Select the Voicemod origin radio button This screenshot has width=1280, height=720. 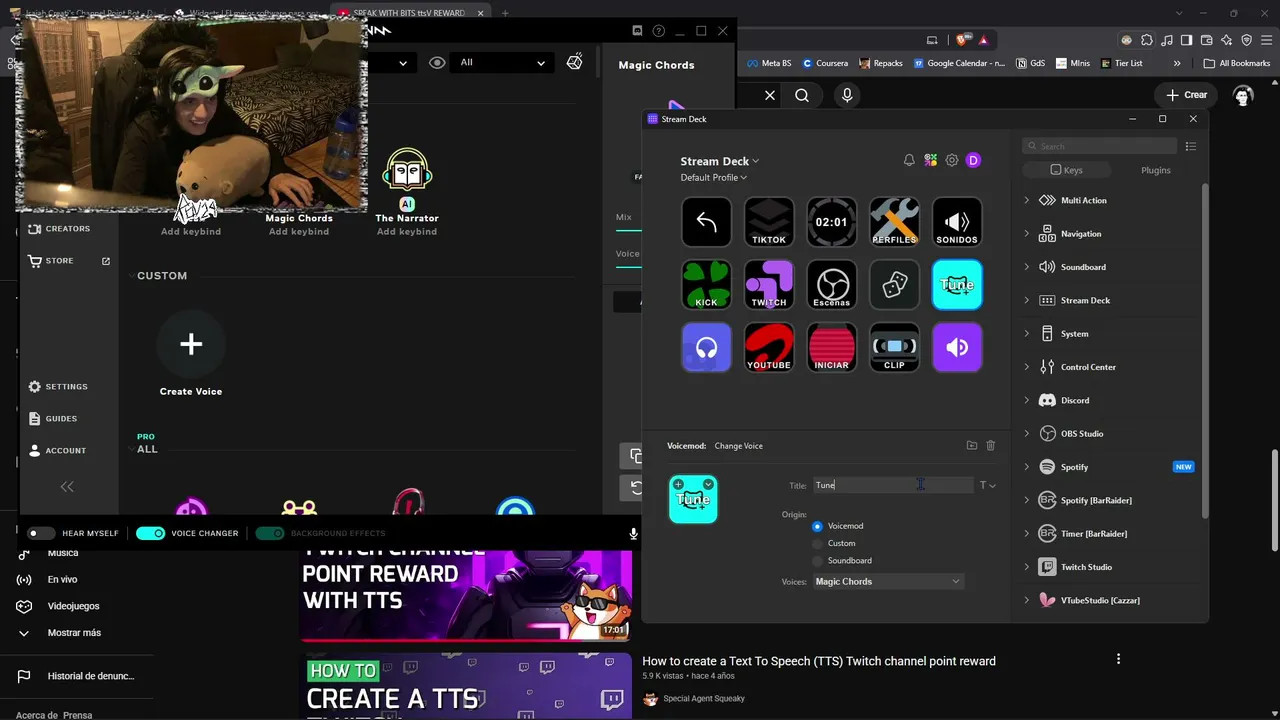[818, 526]
